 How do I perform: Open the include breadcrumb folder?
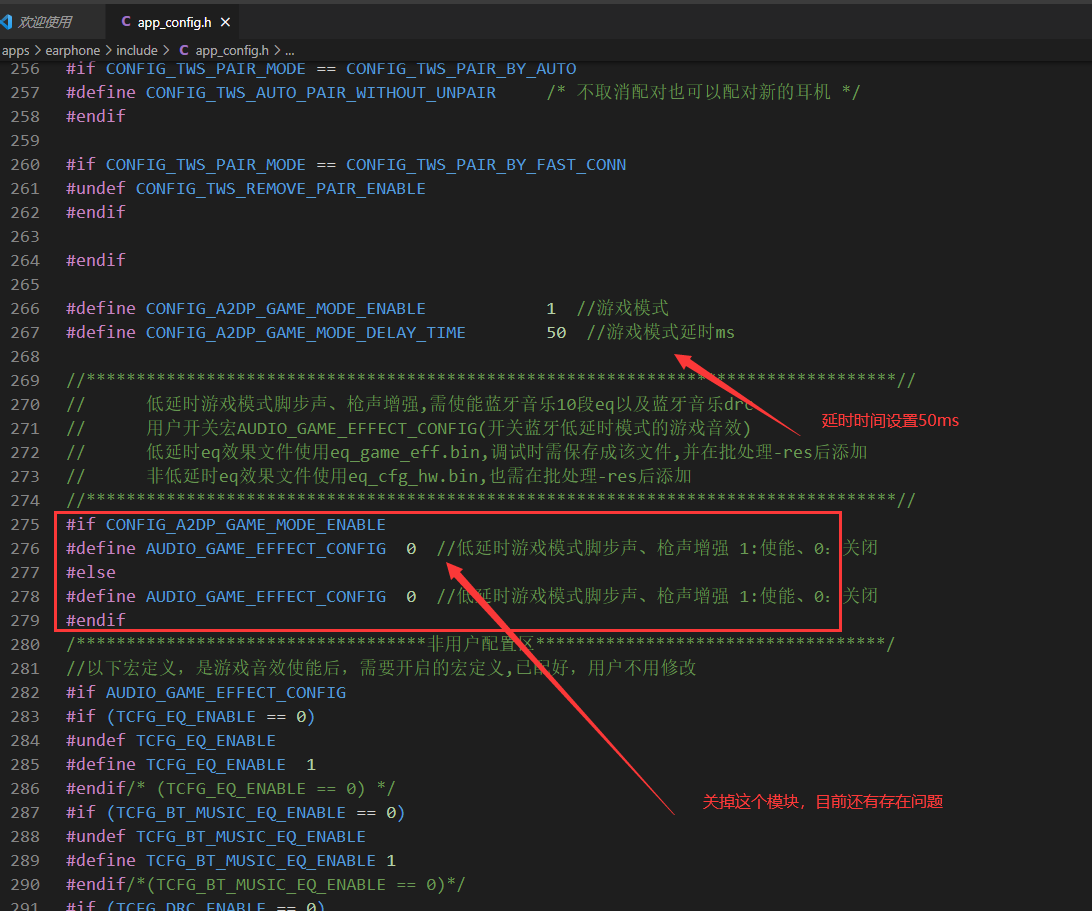136,50
